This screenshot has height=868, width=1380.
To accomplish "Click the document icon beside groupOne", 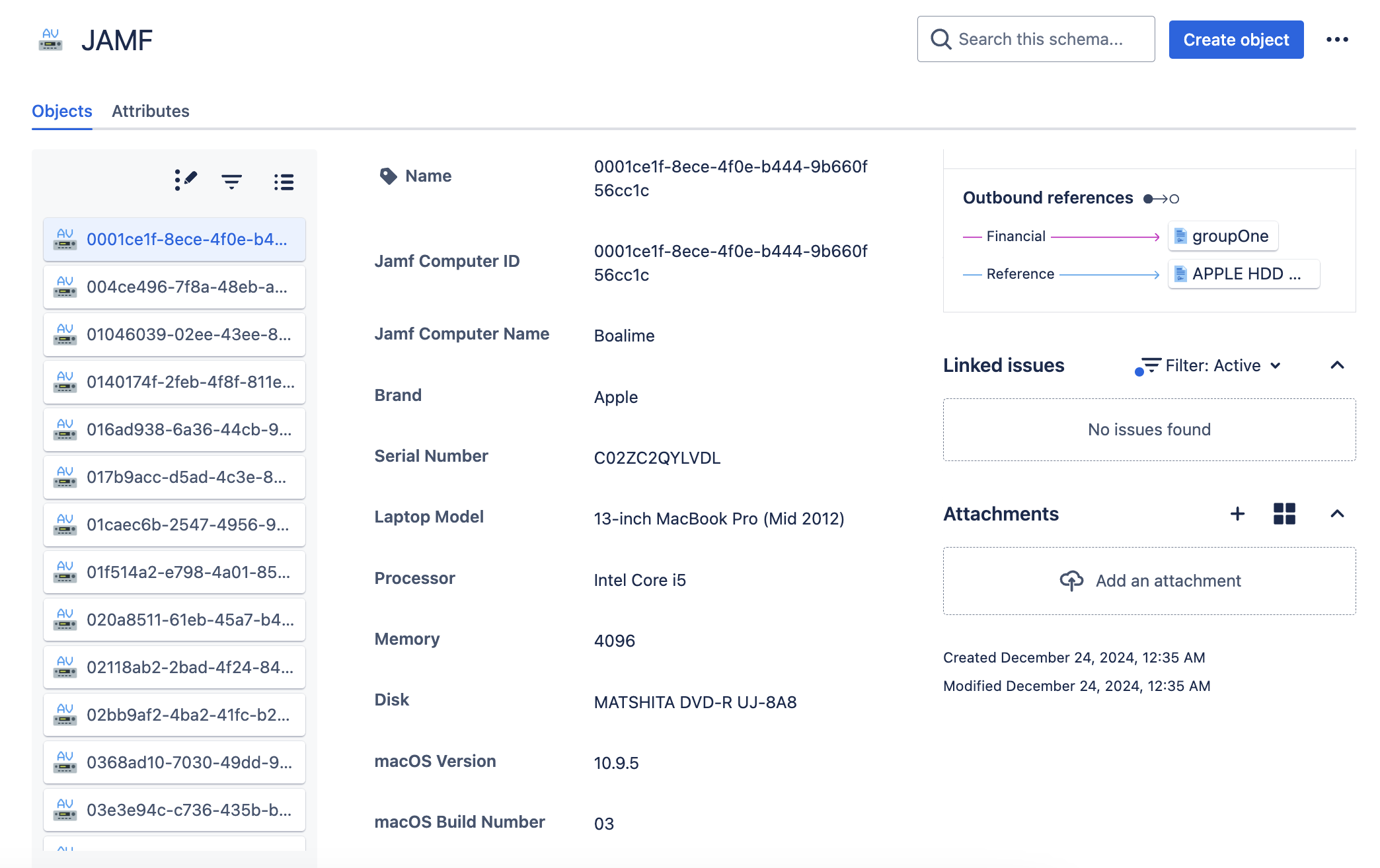I will click(x=1180, y=236).
